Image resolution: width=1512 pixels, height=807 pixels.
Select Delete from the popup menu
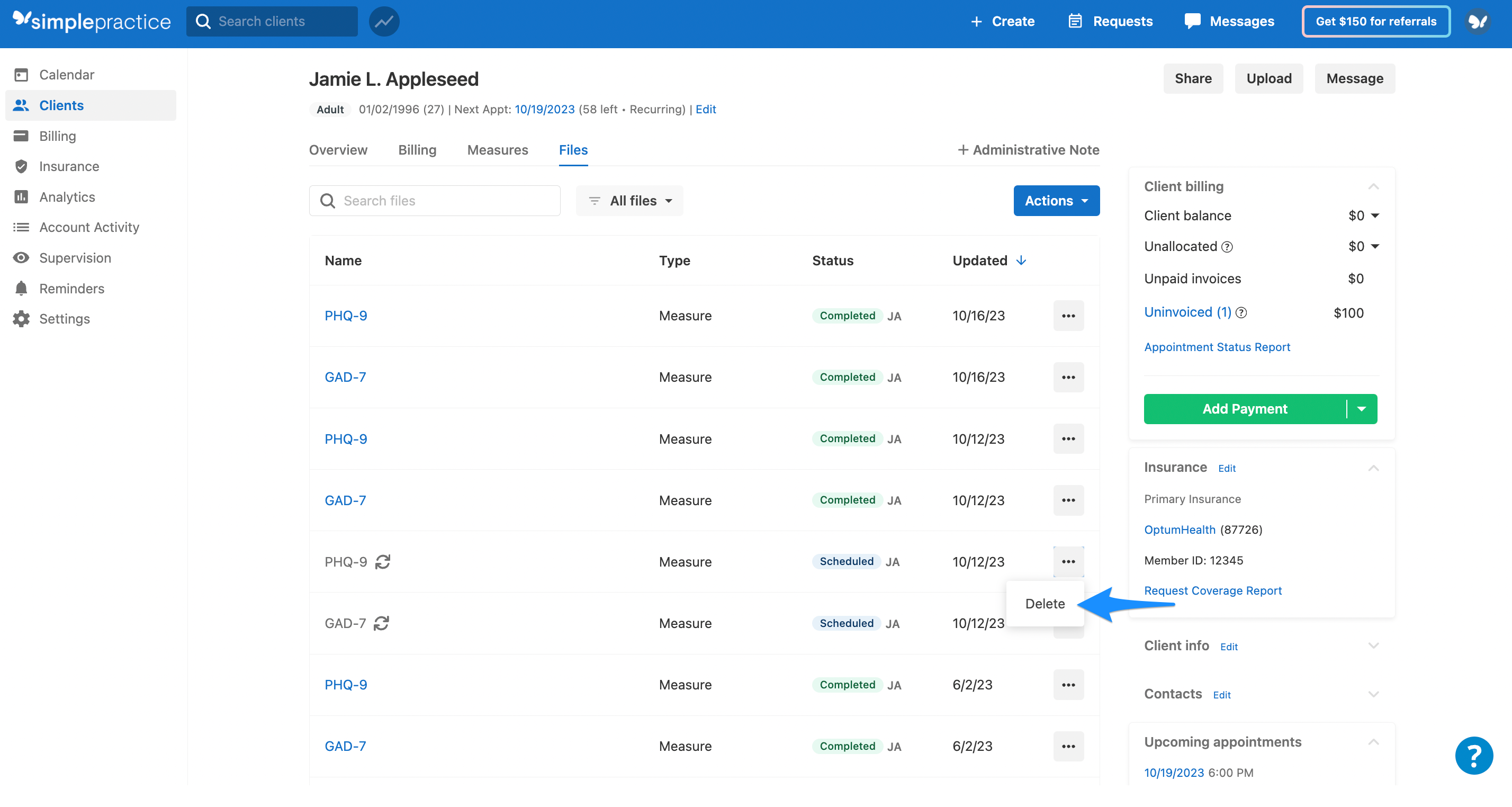pos(1044,603)
